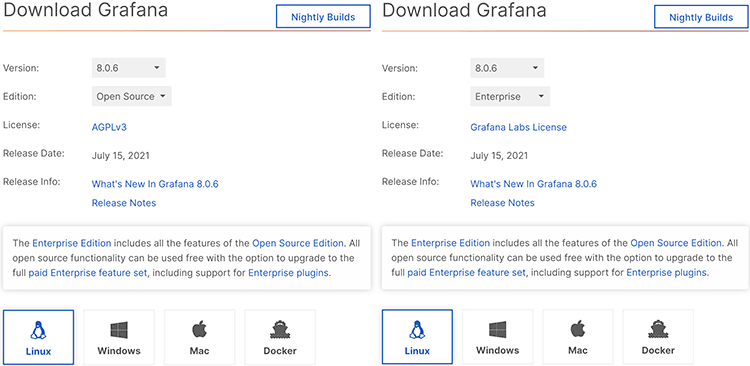Open What's New In Grafana 8.0.6 in the right panel
The width and height of the screenshot is (750, 366).
click(534, 184)
